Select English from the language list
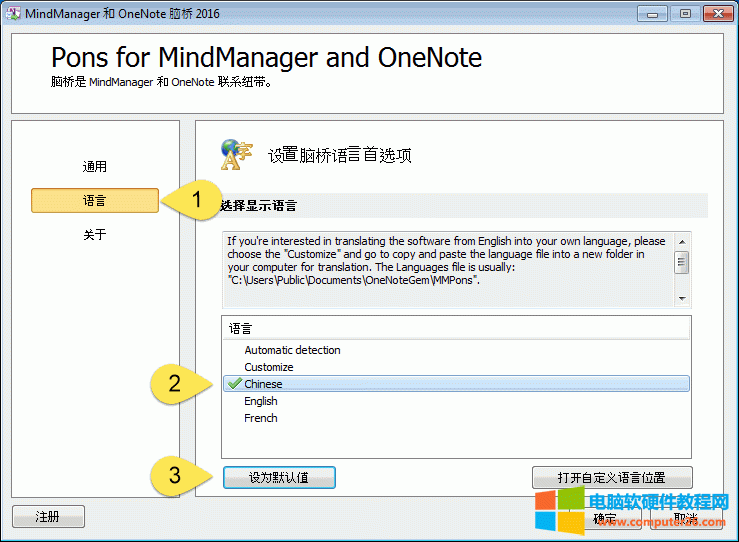This screenshot has height=542, width=739. [261, 401]
